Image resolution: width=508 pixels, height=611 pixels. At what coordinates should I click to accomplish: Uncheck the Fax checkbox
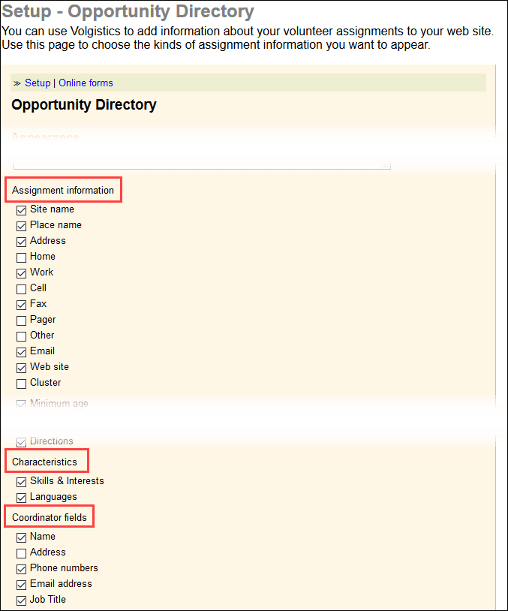[x=21, y=305]
